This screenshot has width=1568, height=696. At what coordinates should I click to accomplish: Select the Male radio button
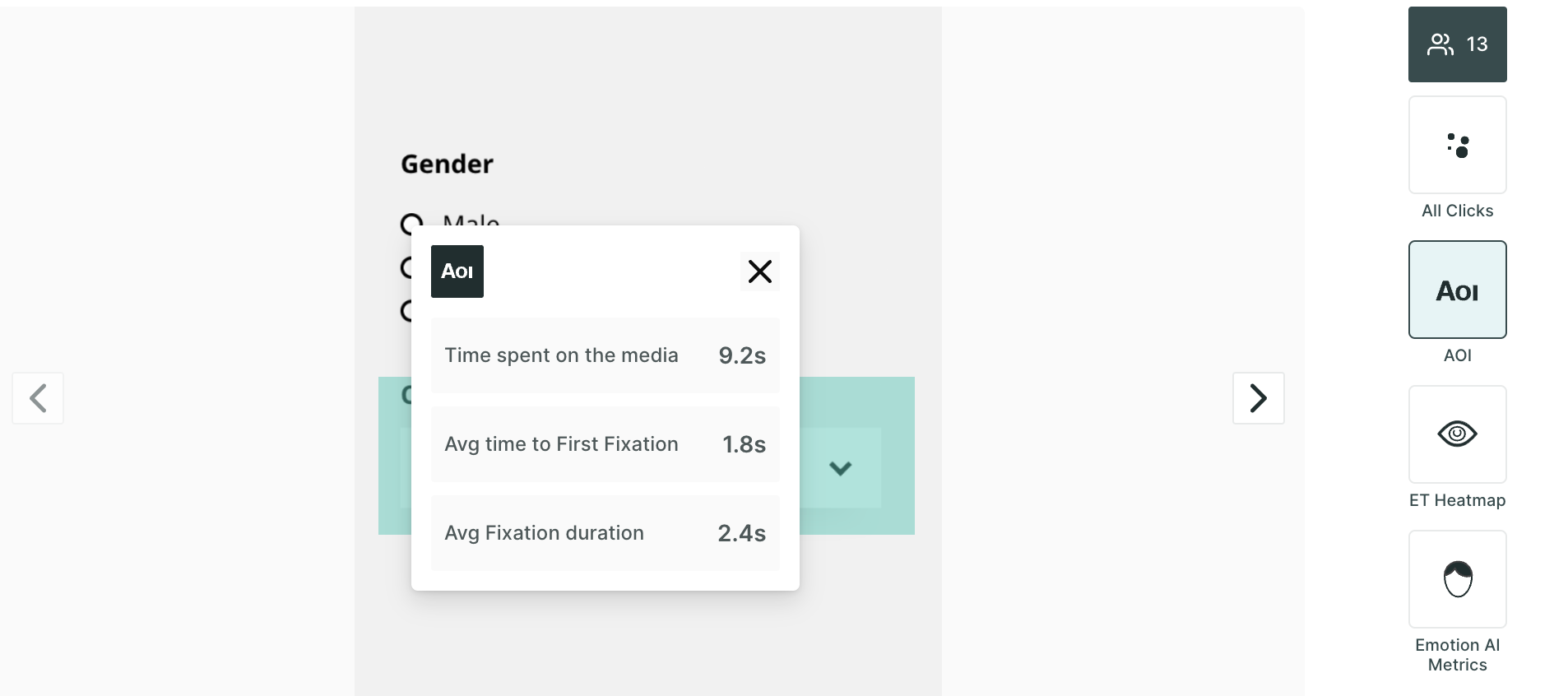(411, 222)
